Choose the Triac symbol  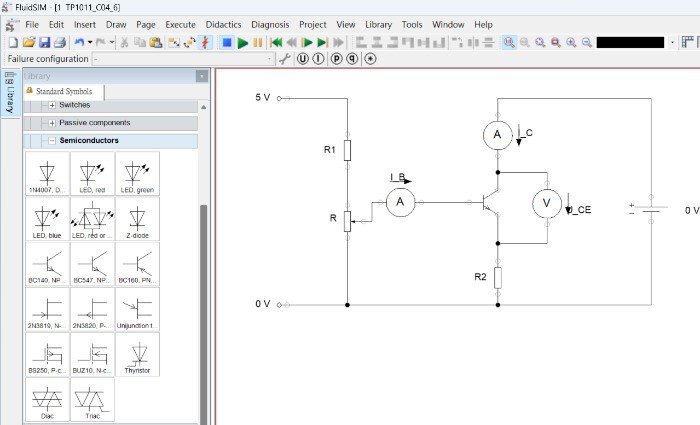coord(92,399)
